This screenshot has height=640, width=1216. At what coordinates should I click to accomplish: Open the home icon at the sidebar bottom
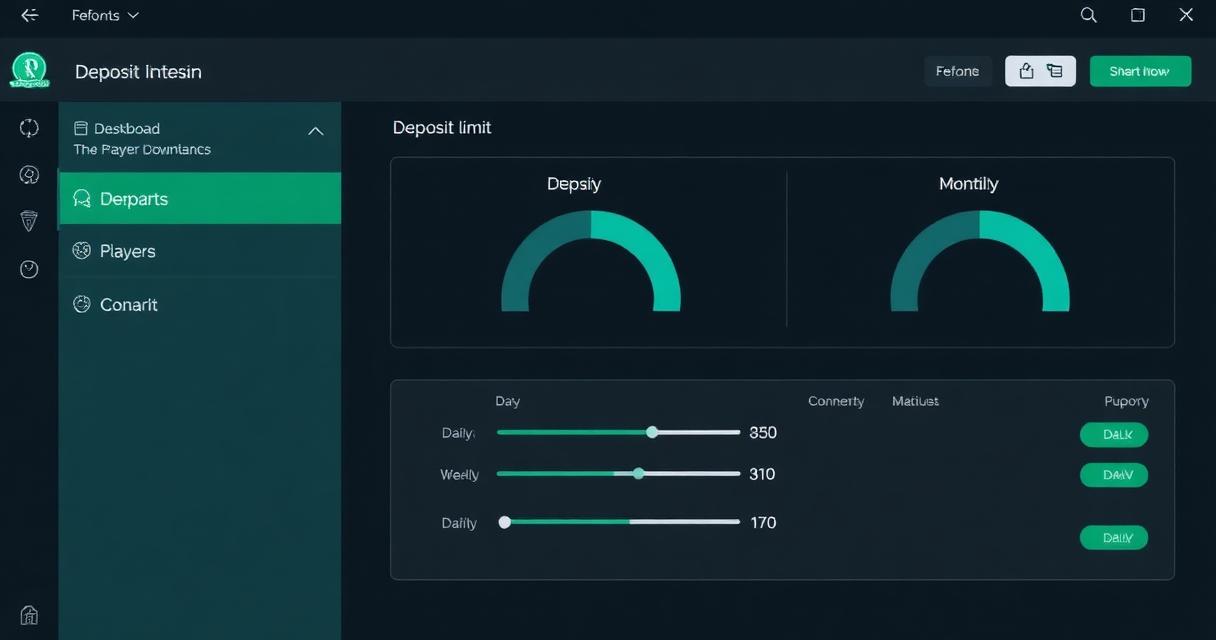[x=29, y=614]
